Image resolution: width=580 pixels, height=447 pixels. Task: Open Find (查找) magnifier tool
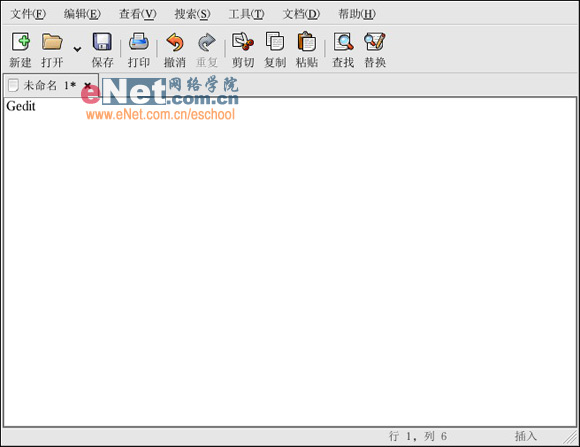click(x=343, y=41)
